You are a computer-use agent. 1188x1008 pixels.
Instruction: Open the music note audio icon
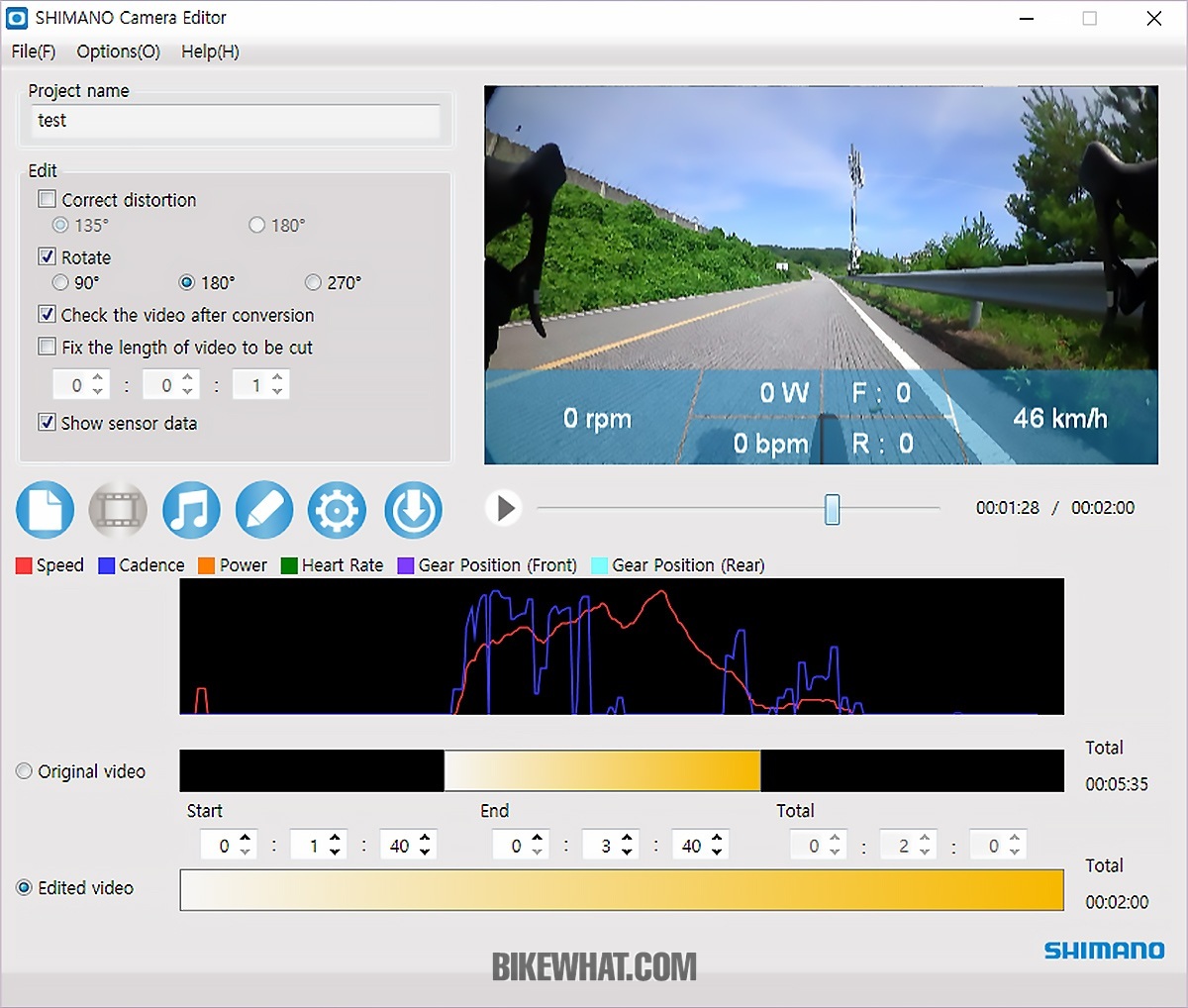tap(191, 510)
